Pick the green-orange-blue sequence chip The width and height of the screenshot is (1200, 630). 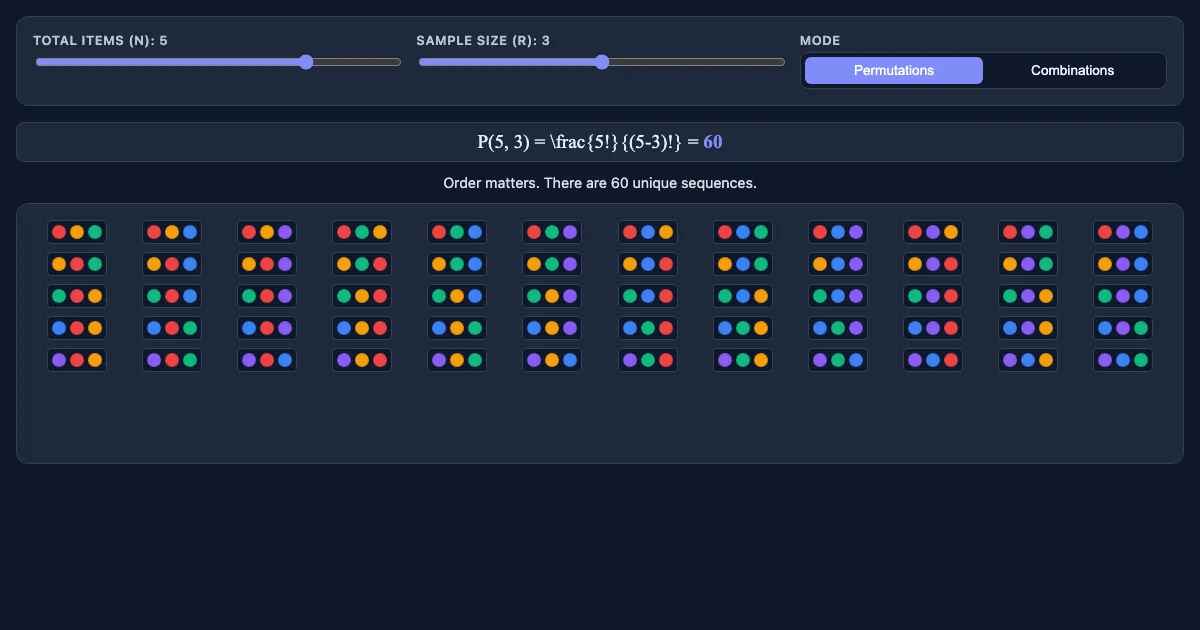point(457,296)
